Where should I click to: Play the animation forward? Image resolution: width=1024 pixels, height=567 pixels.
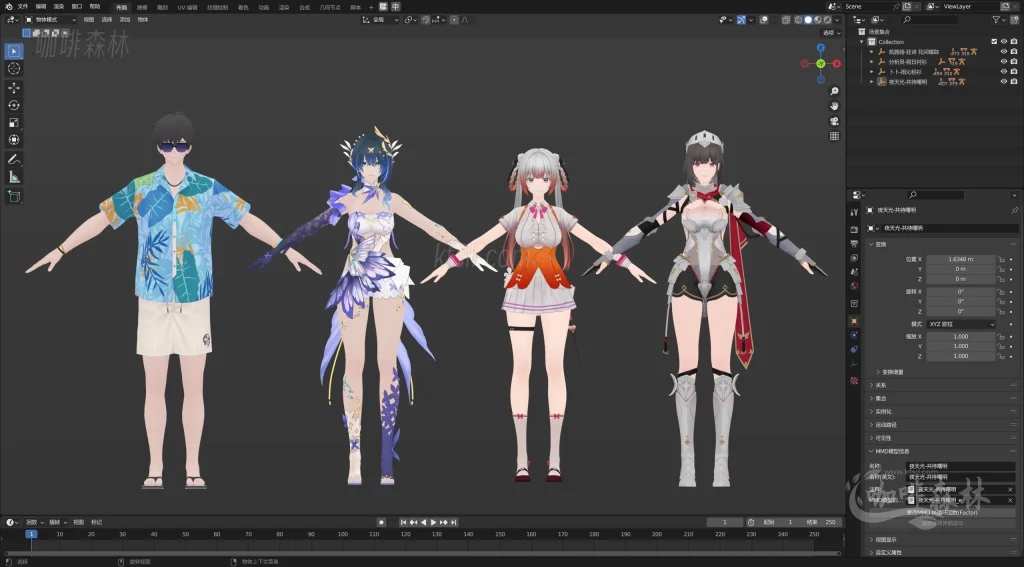[x=433, y=522]
